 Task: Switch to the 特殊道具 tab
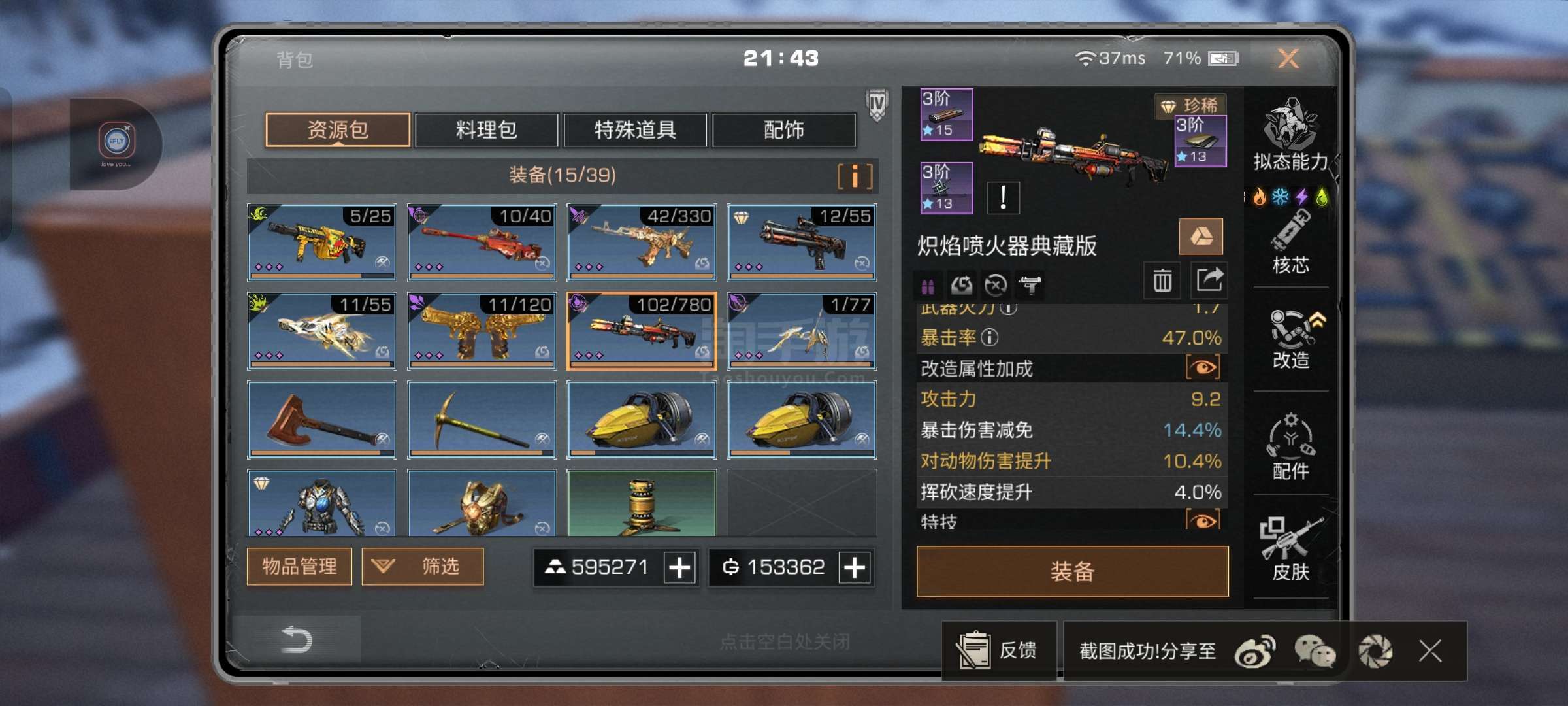tap(635, 130)
